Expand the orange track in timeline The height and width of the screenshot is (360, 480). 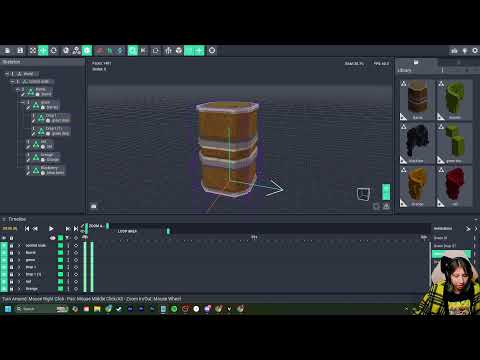[19, 289]
